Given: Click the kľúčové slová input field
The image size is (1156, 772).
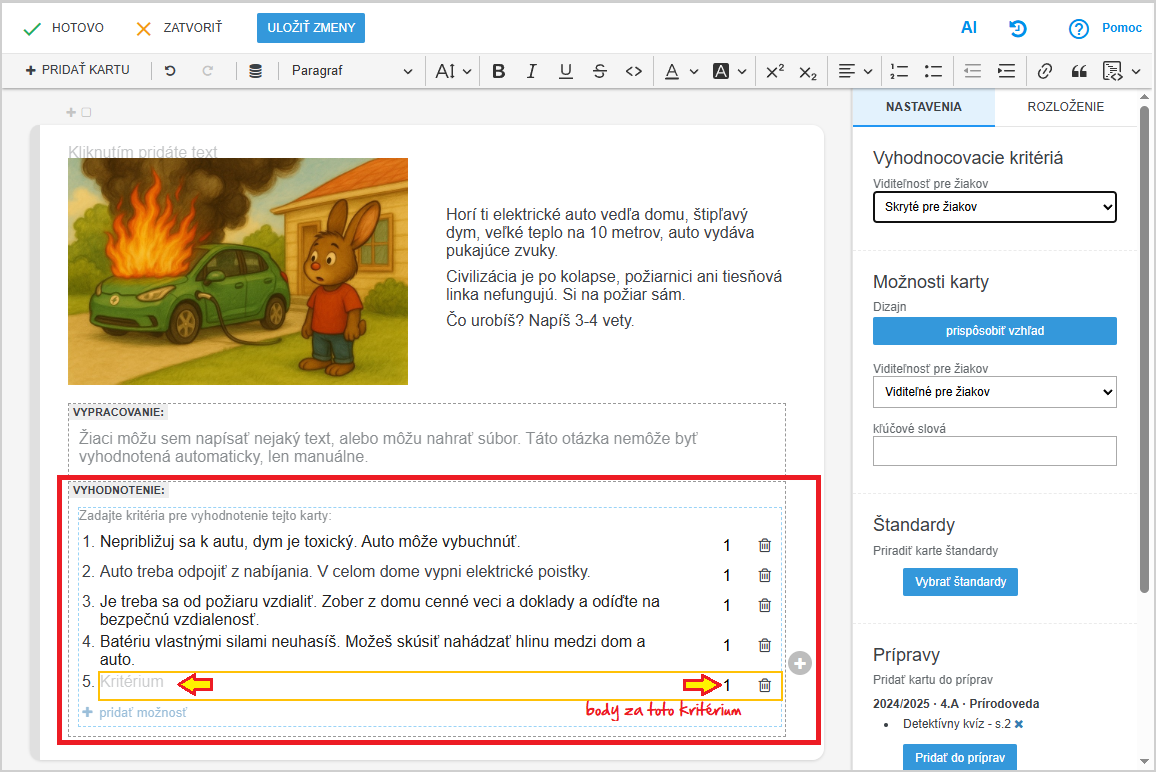Looking at the screenshot, I should coord(995,451).
